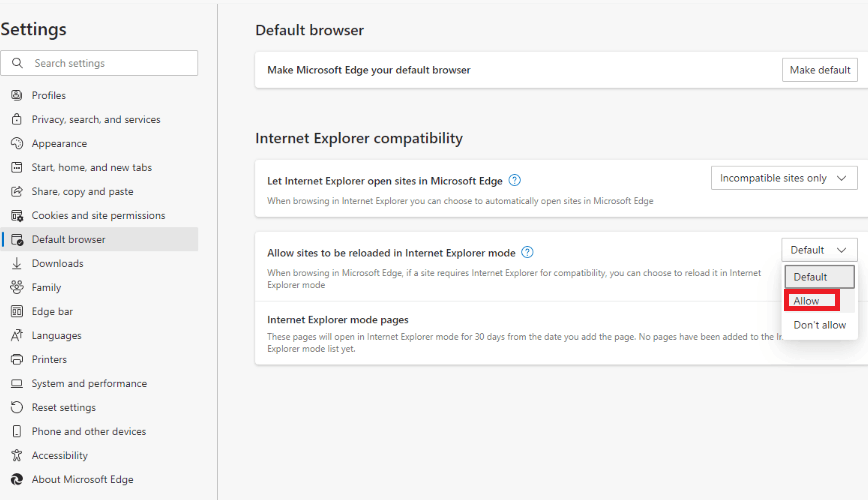This screenshot has height=501, width=868.
Task: Open the Incompatible sites only dropdown
Action: 784,178
